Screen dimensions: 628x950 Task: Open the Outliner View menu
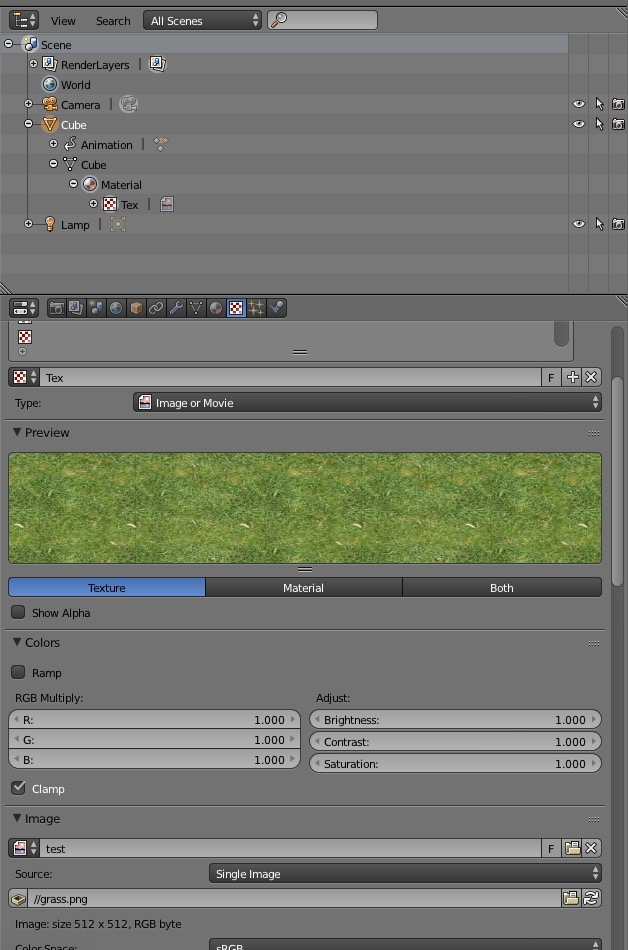[x=63, y=21]
